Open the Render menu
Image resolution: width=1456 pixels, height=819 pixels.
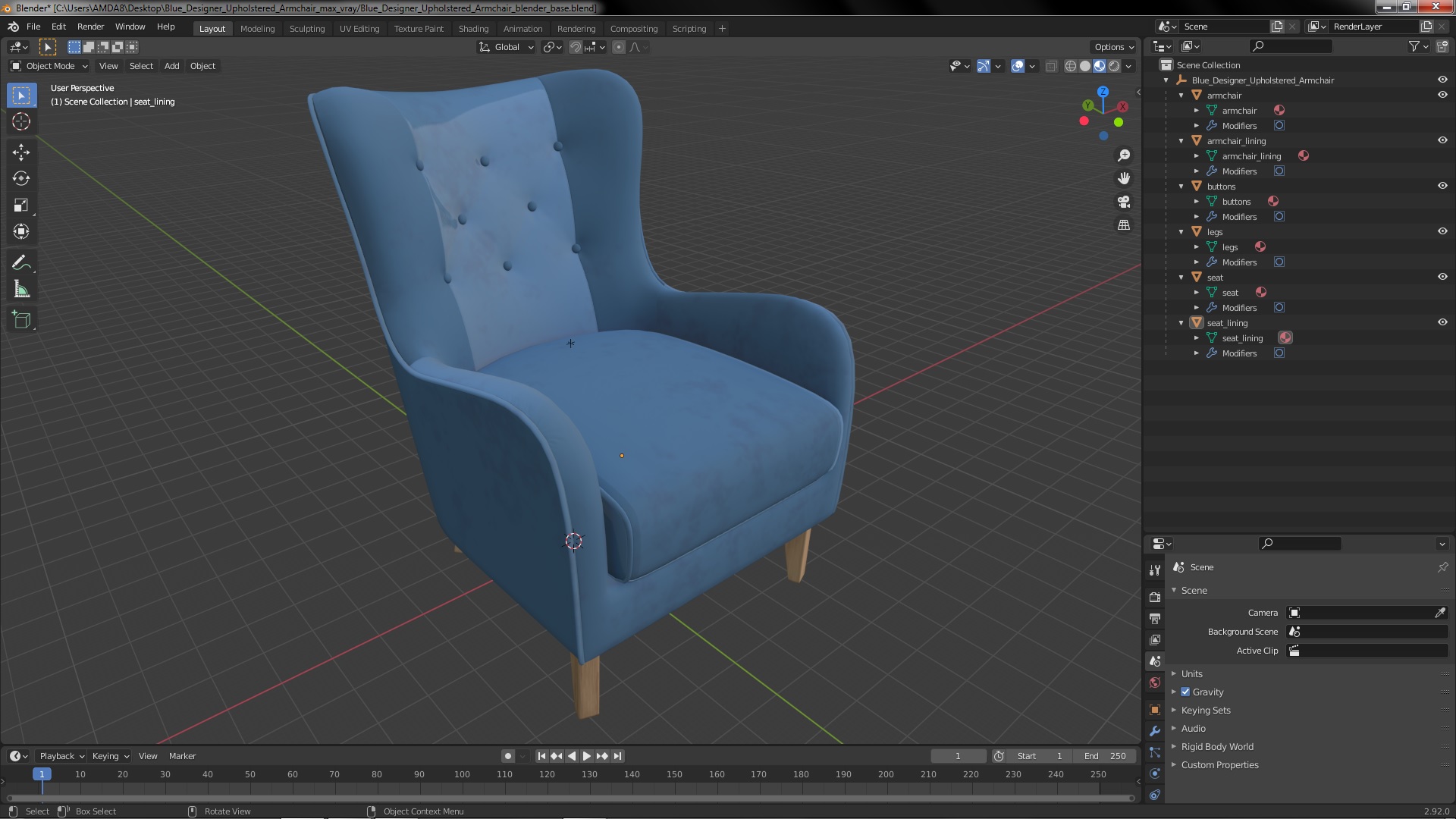point(90,27)
